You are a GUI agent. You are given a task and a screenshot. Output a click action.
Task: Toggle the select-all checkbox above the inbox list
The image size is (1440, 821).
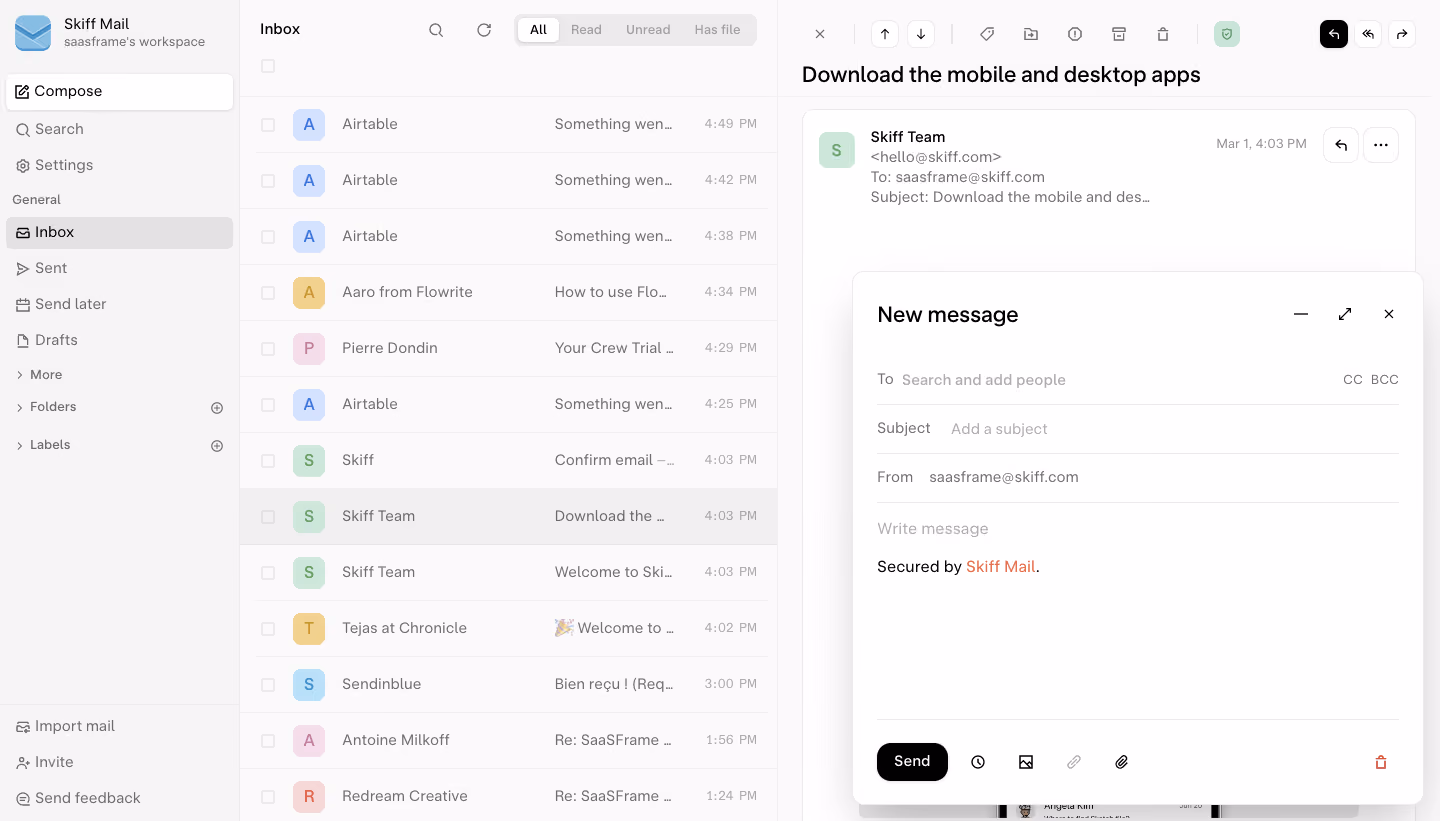tap(268, 66)
